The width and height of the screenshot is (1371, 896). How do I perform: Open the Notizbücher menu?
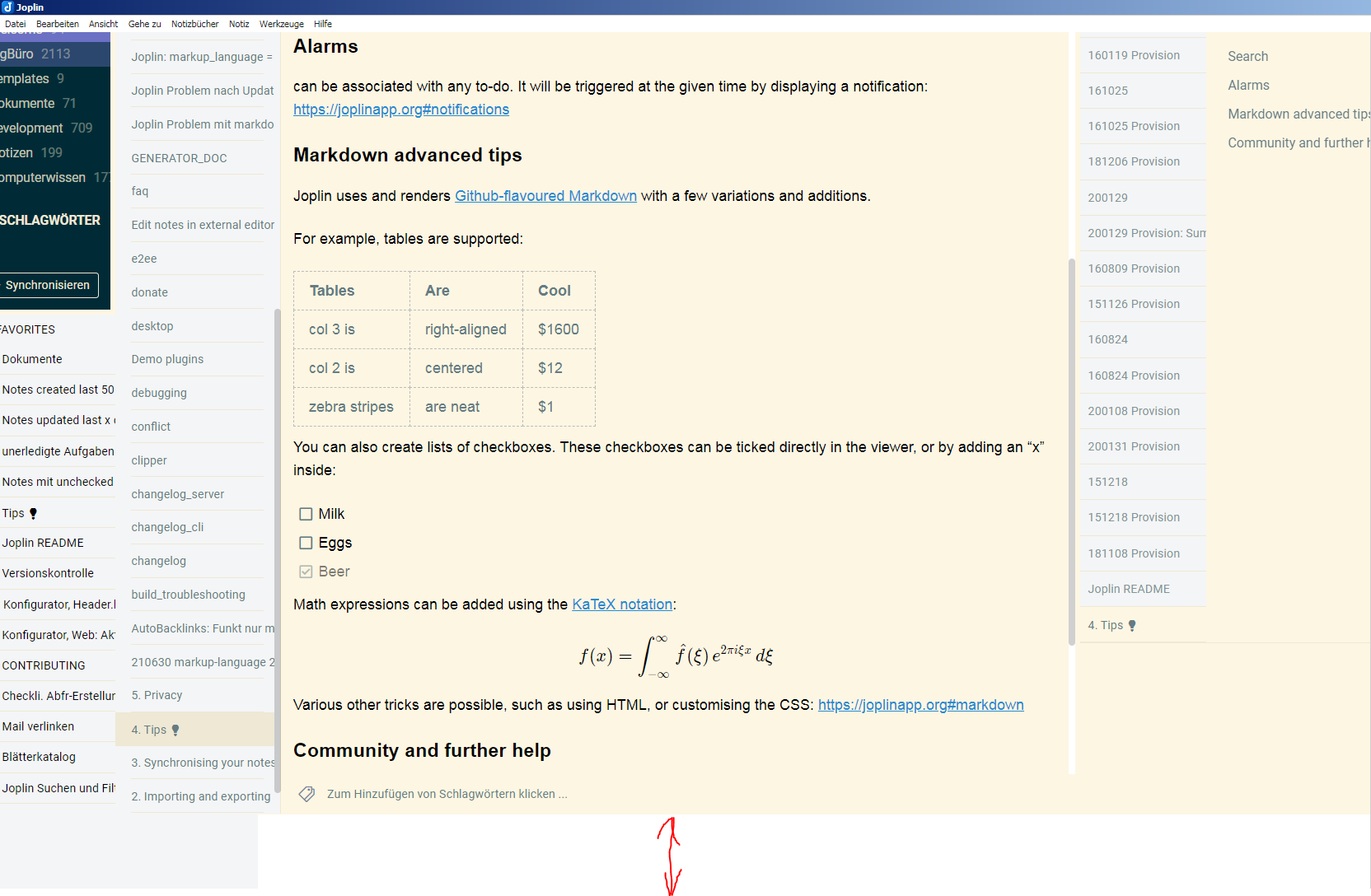(x=194, y=24)
